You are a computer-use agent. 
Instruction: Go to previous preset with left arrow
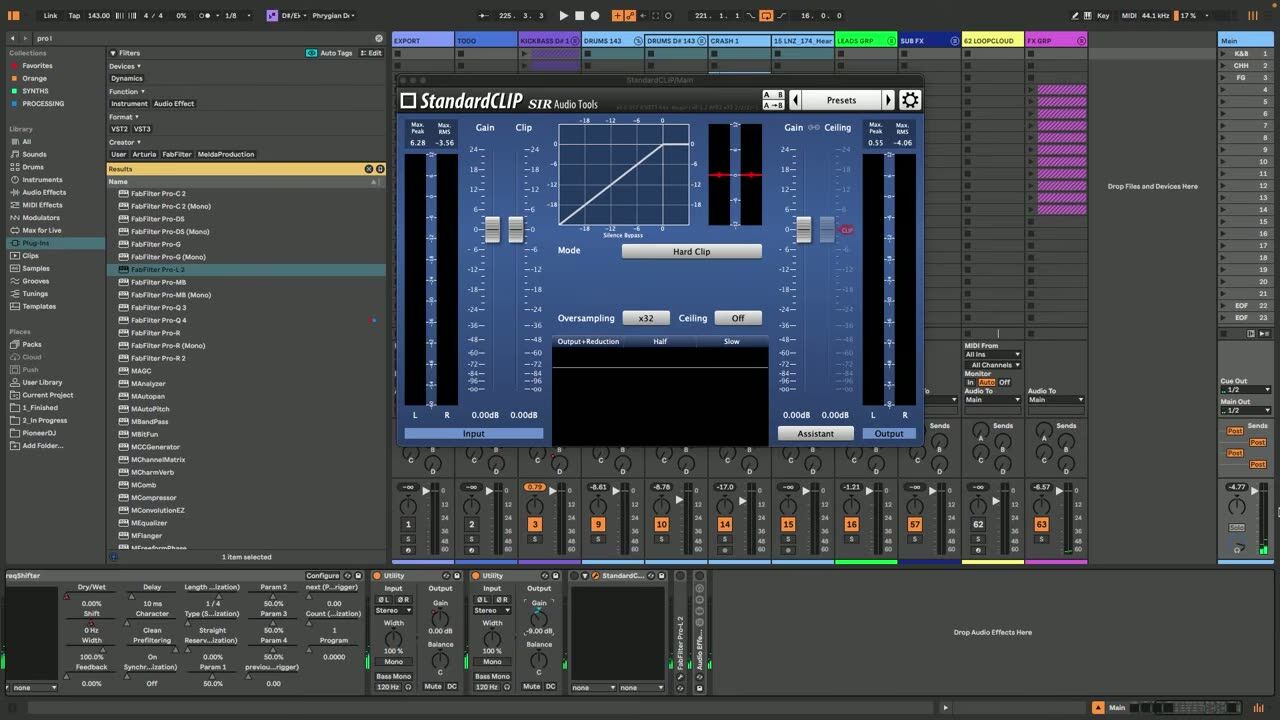pyautogui.click(x=795, y=100)
